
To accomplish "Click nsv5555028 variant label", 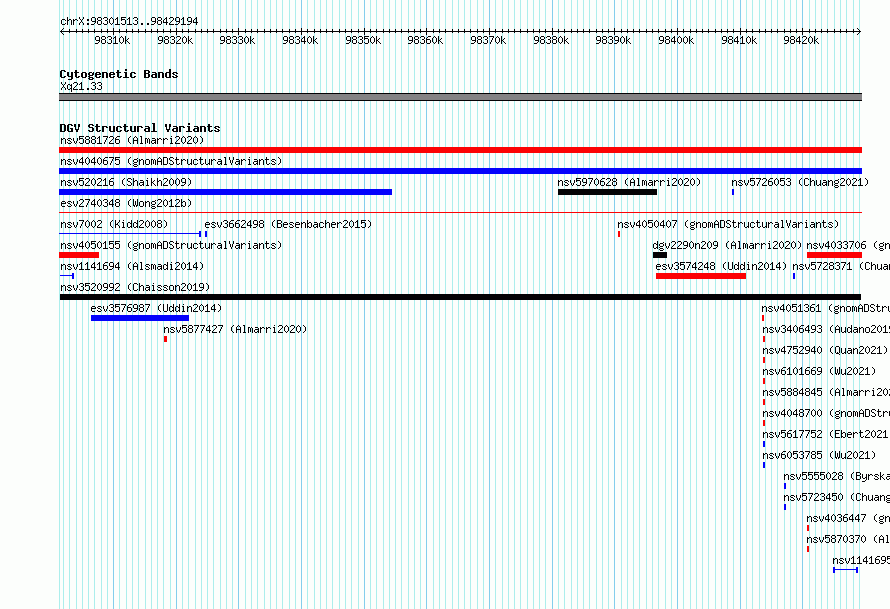I will click(x=837, y=476).
